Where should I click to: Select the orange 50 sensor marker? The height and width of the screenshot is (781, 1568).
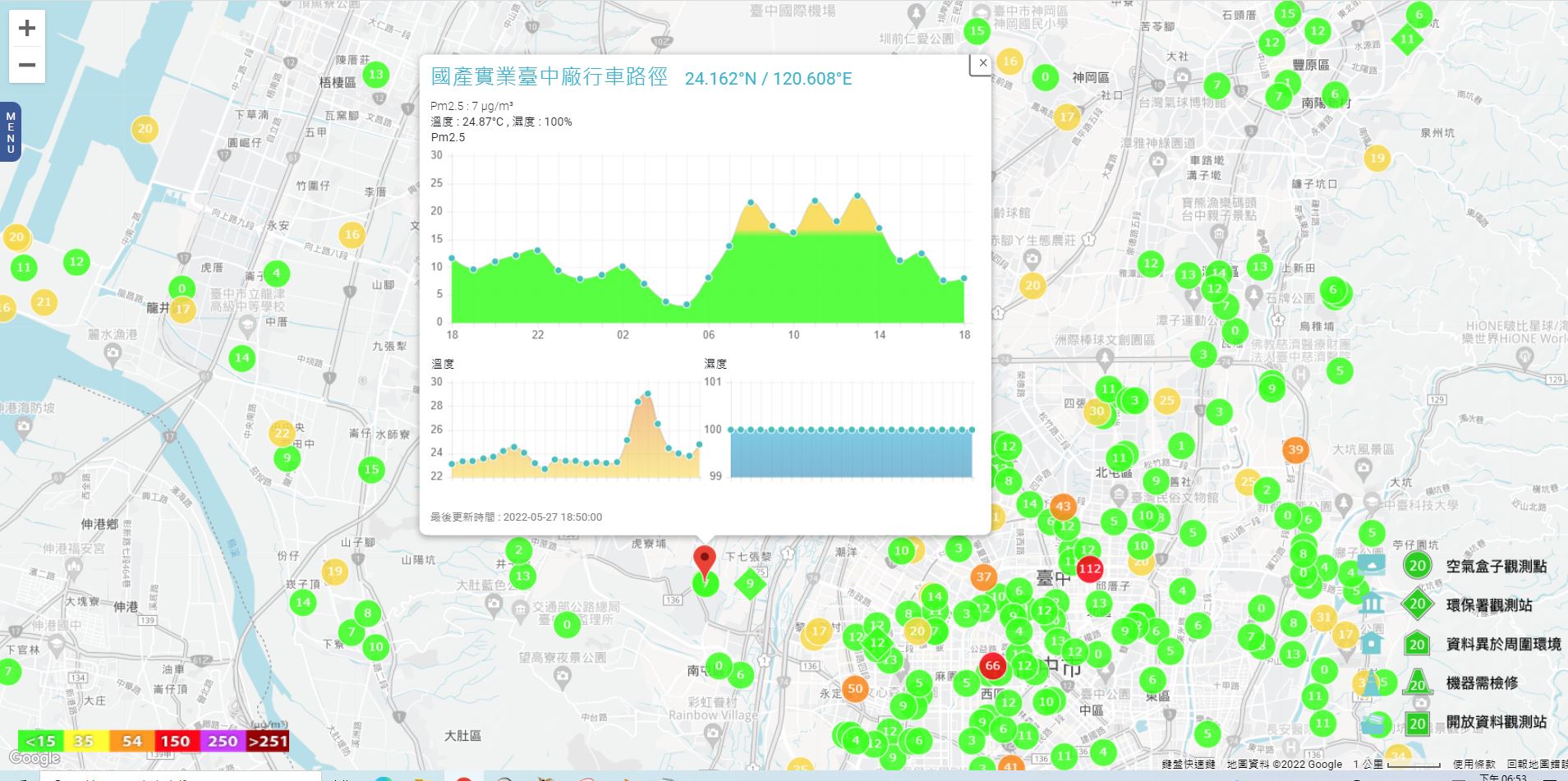[x=855, y=688]
